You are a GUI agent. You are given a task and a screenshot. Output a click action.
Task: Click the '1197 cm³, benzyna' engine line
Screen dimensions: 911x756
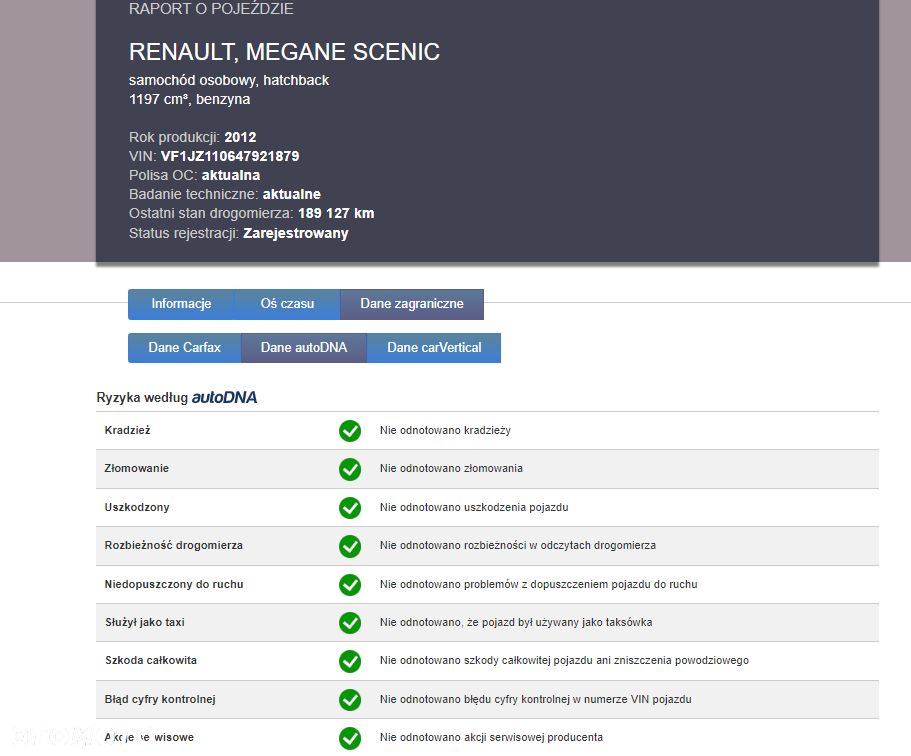pyautogui.click(x=189, y=99)
